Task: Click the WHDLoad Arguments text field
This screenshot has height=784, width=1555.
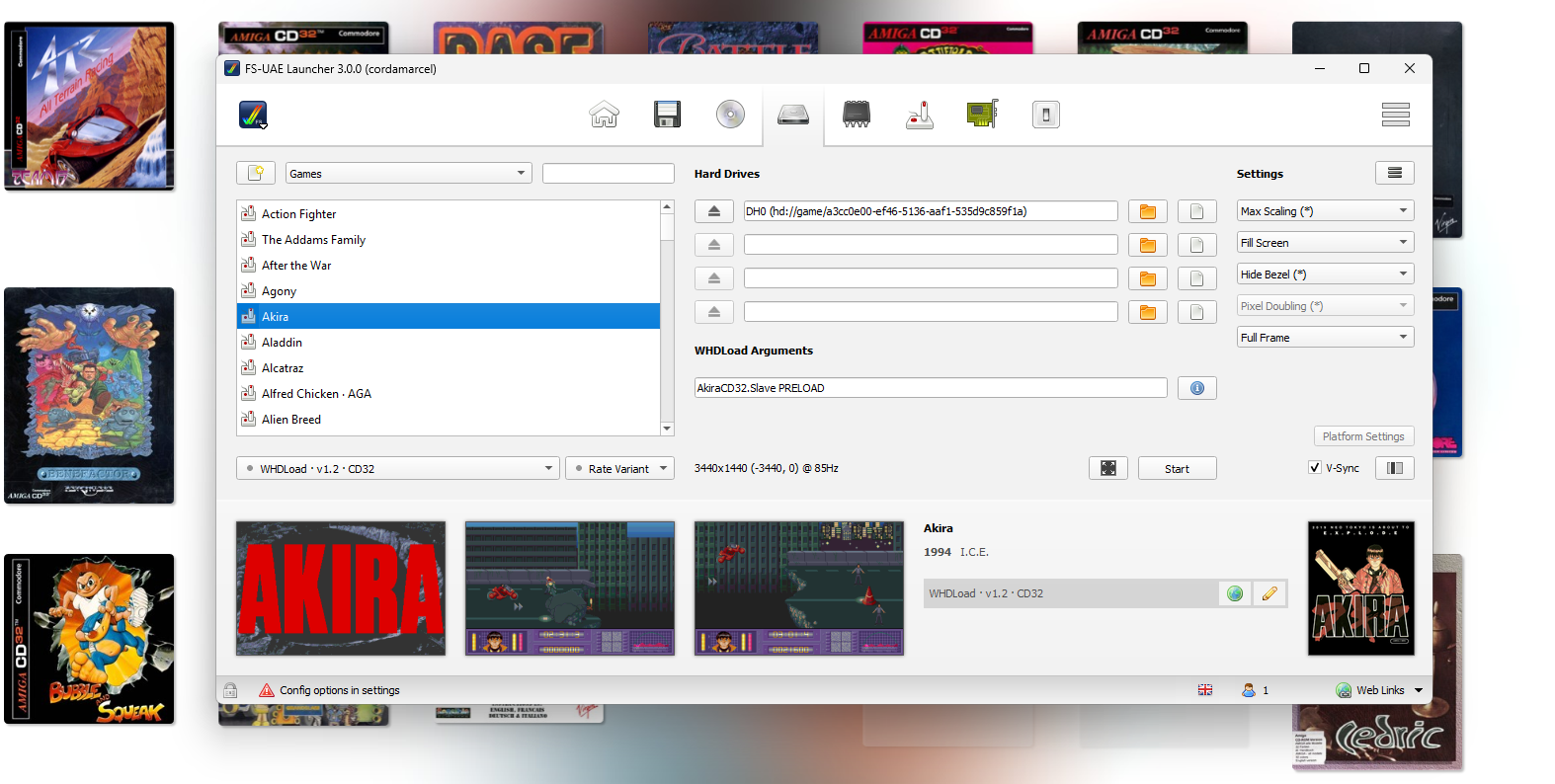Action: point(931,388)
